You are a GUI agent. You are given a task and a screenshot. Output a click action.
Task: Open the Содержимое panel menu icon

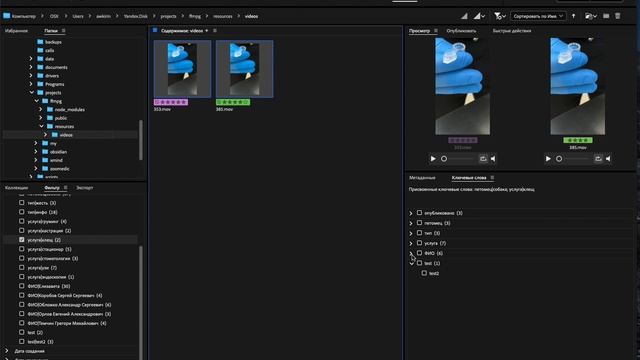point(215,31)
